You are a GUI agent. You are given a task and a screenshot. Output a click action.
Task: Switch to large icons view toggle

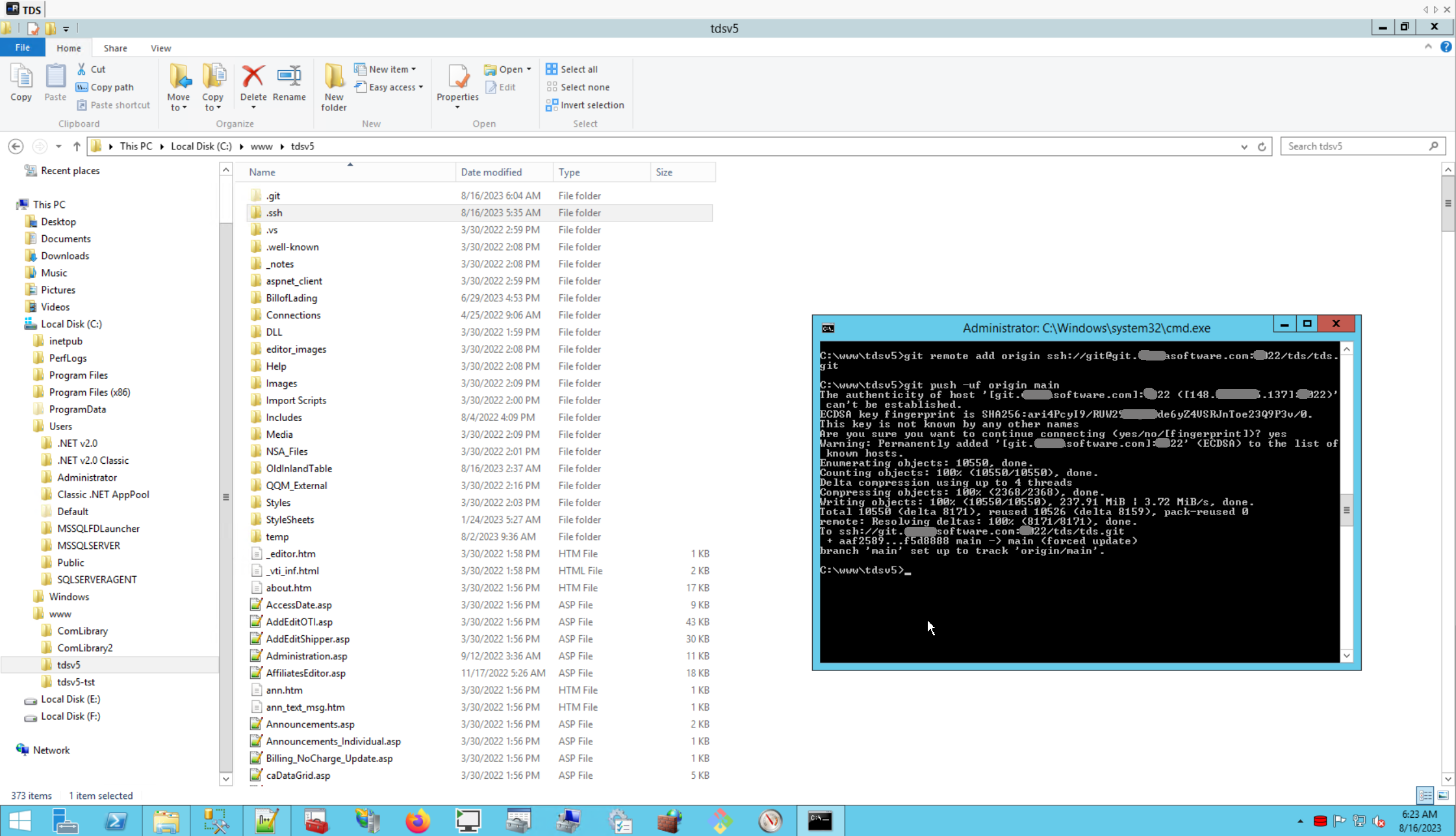pos(1443,795)
